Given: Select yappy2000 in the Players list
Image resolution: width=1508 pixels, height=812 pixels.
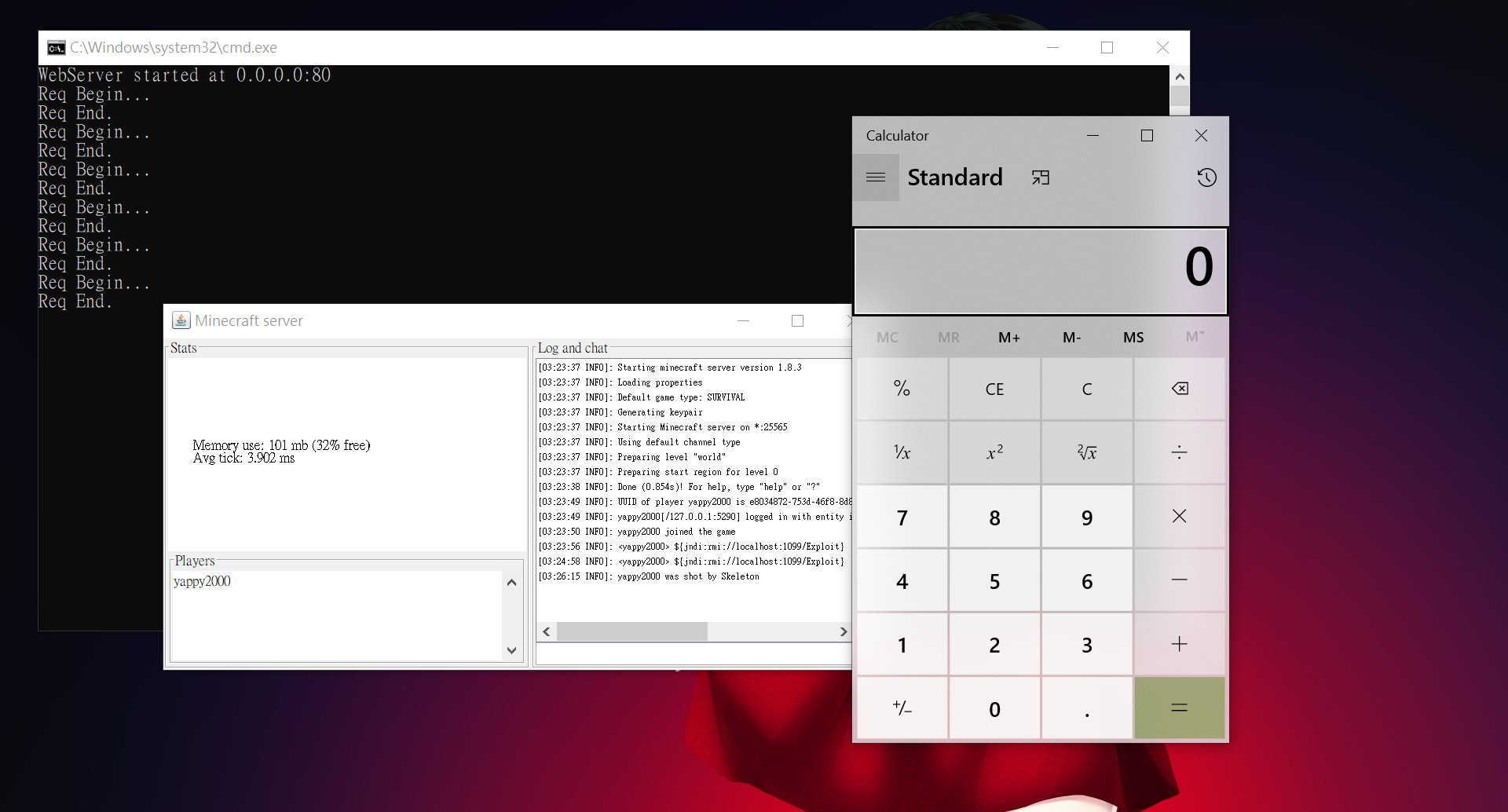Looking at the screenshot, I should 203,581.
